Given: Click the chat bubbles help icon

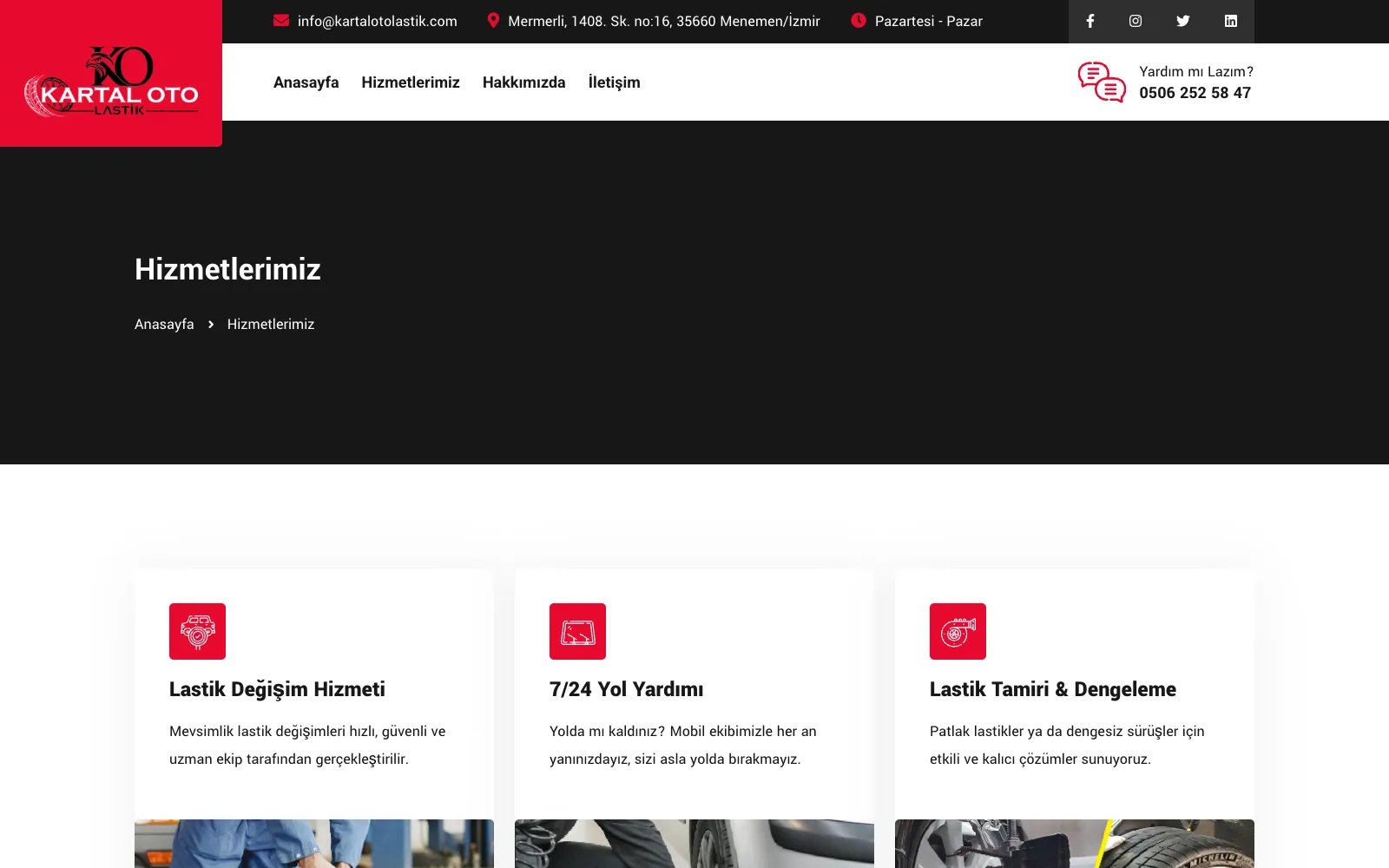Looking at the screenshot, I should tap(1102, 82).
